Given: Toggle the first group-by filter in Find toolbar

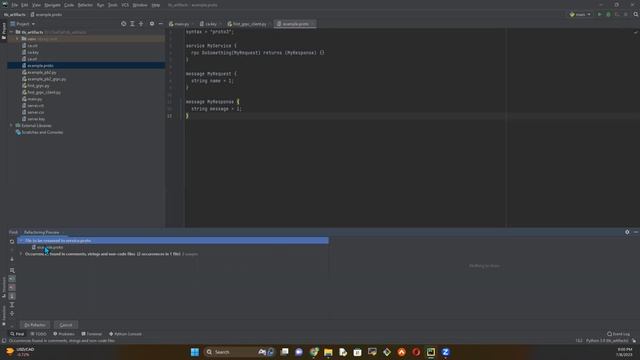Looking at the screenshot, I should (12, 279).
